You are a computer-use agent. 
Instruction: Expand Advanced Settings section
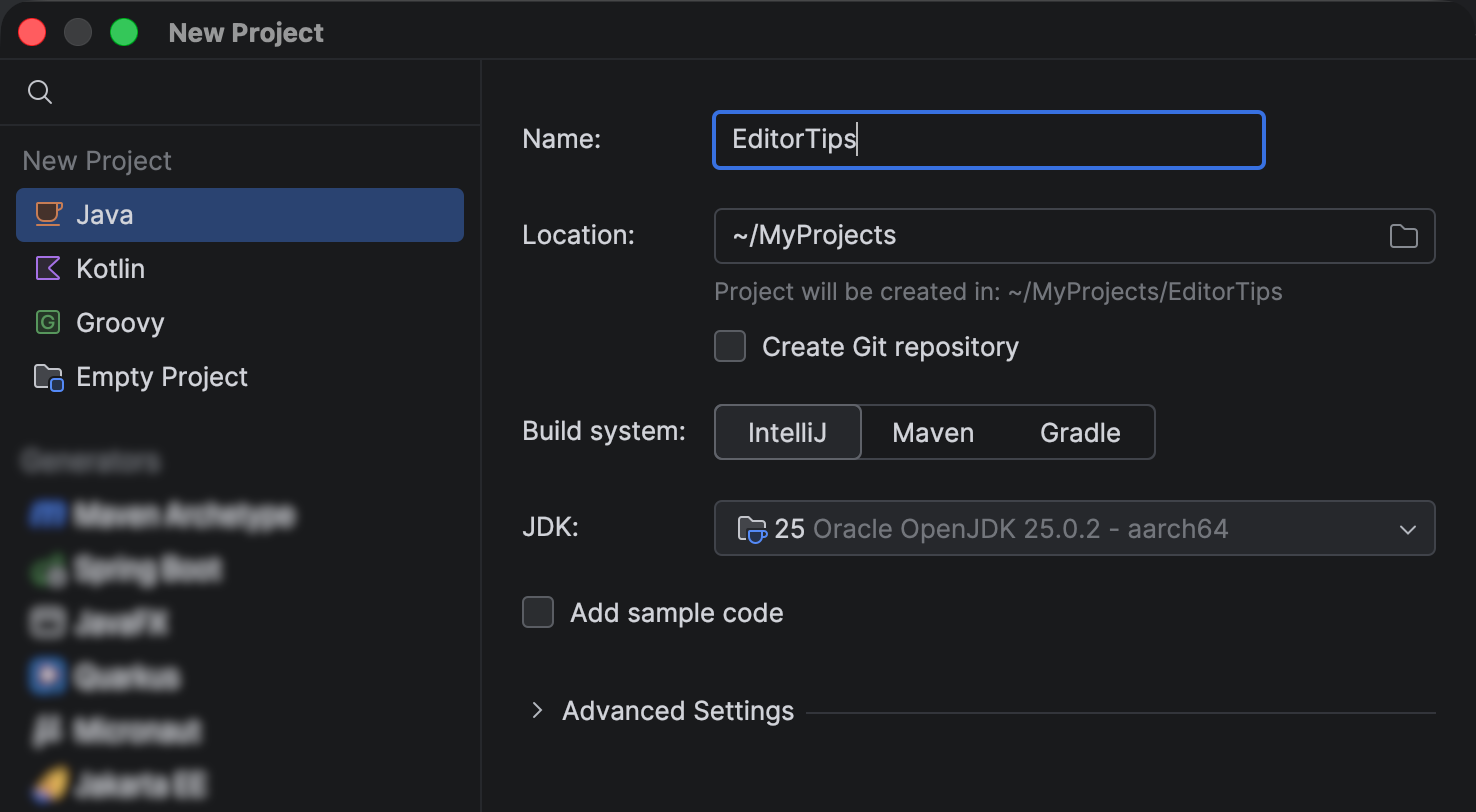coord(537,711)
